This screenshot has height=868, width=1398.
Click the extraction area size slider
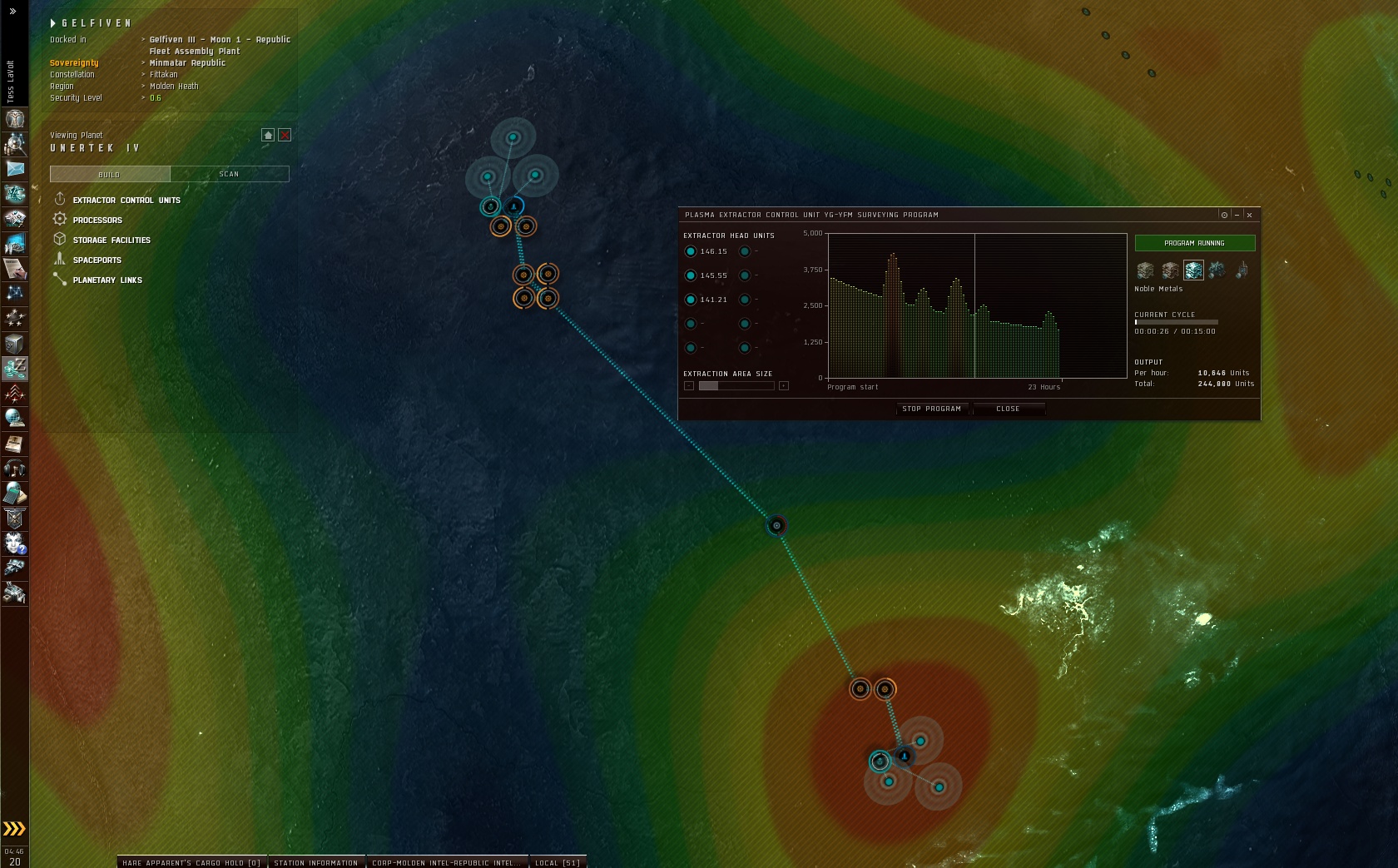[736, 386]
